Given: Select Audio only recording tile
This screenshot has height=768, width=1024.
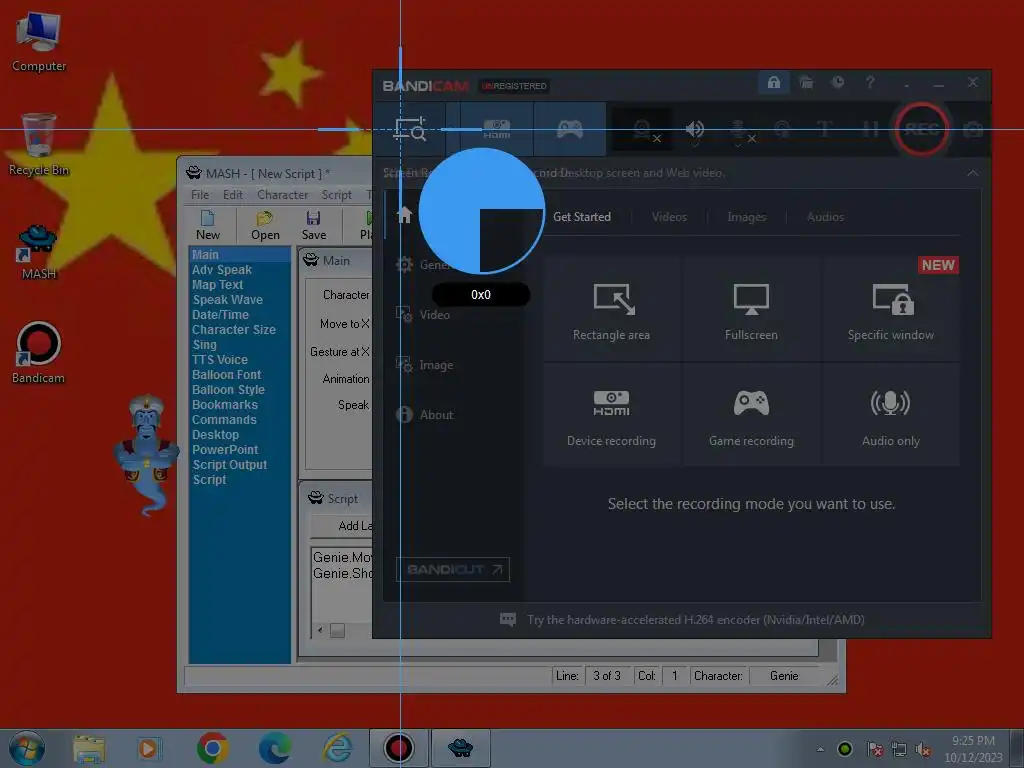Looking at the screenshot, I should tap(891, 415).
